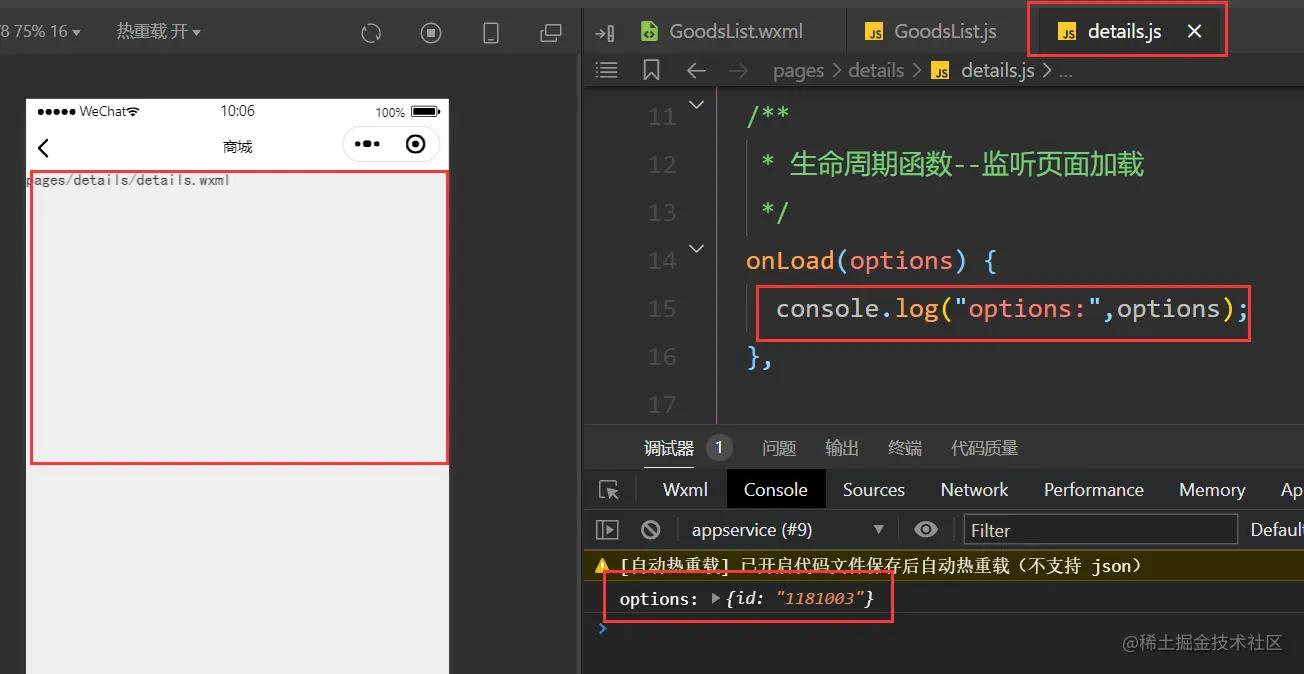Focus the console Filter input field

click(1101, 530)
